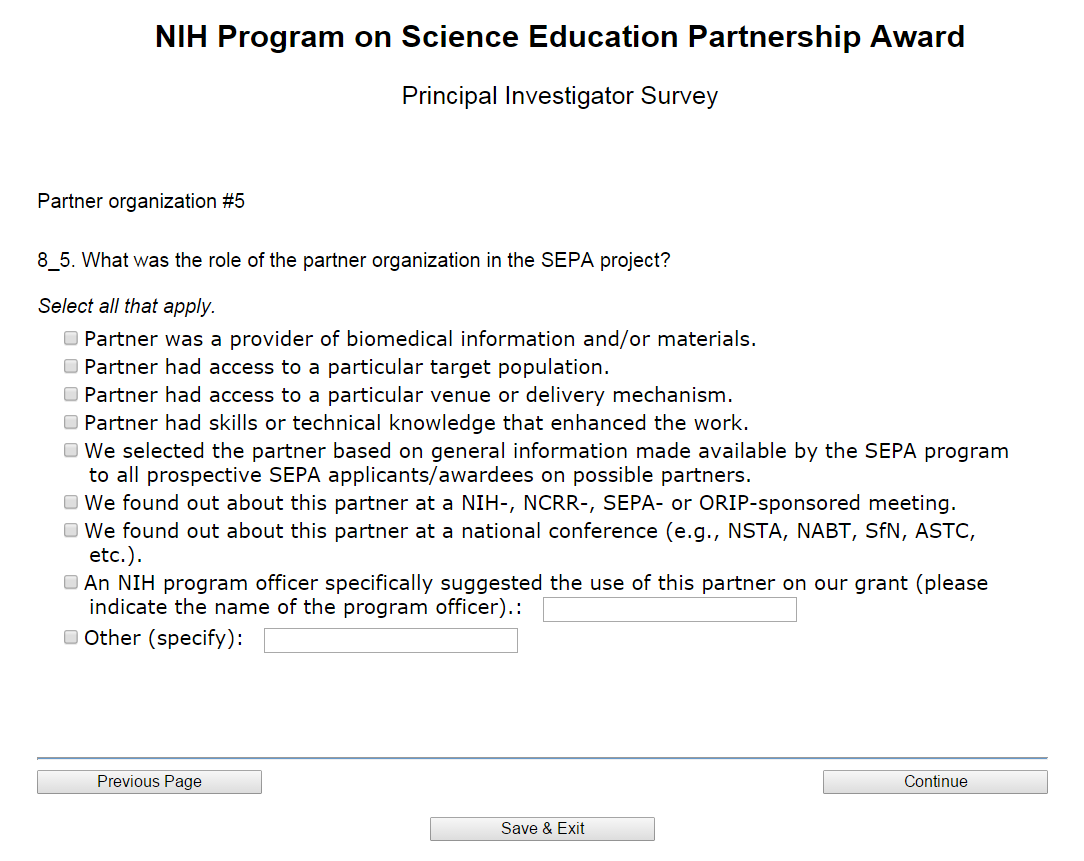This screenshot has height=861, width=1084.
Task: Enable 'particular venue or delivery mechanism' option
Action: click(71, 394)
